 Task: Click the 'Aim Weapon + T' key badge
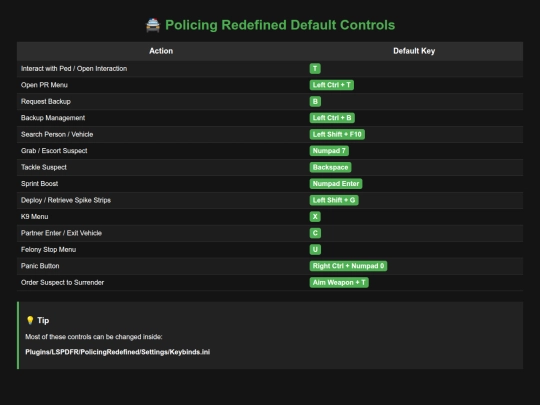339,282
